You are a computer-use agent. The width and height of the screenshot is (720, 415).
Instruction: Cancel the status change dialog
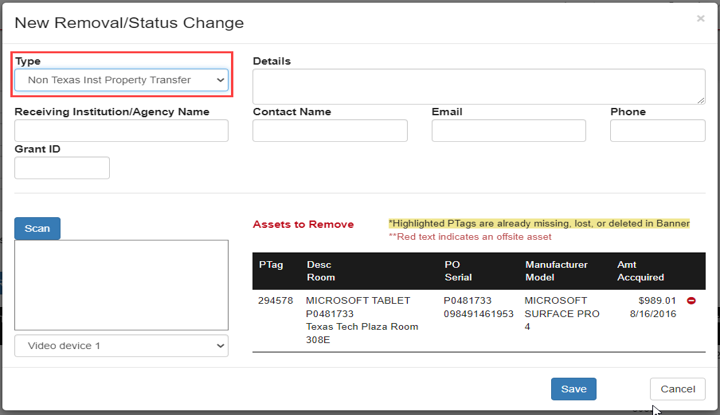click(678, 389)
